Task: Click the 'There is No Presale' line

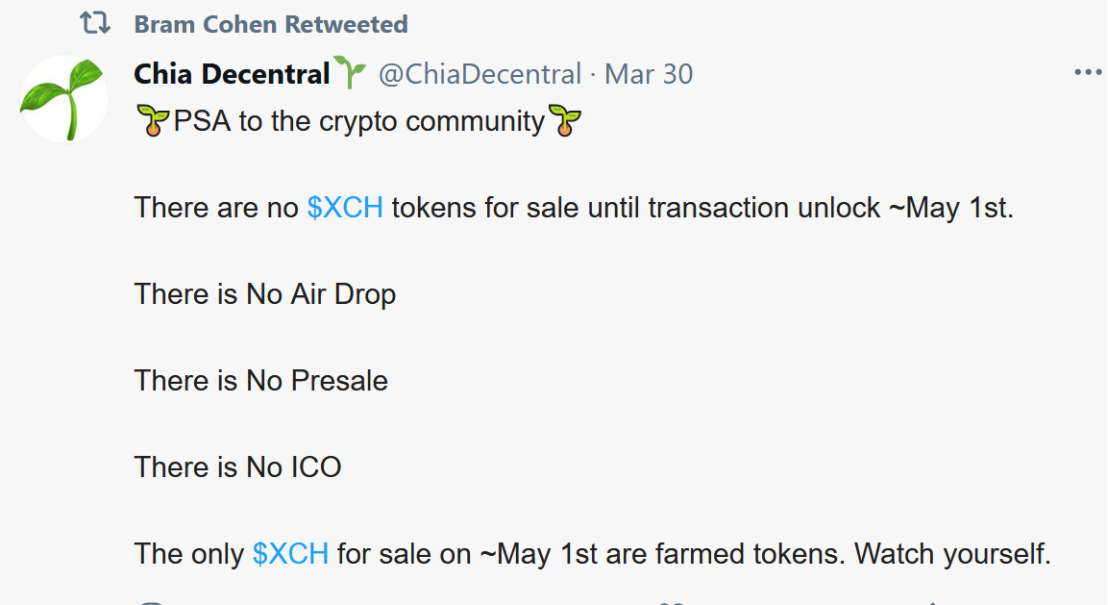Action: click(261, 381)
